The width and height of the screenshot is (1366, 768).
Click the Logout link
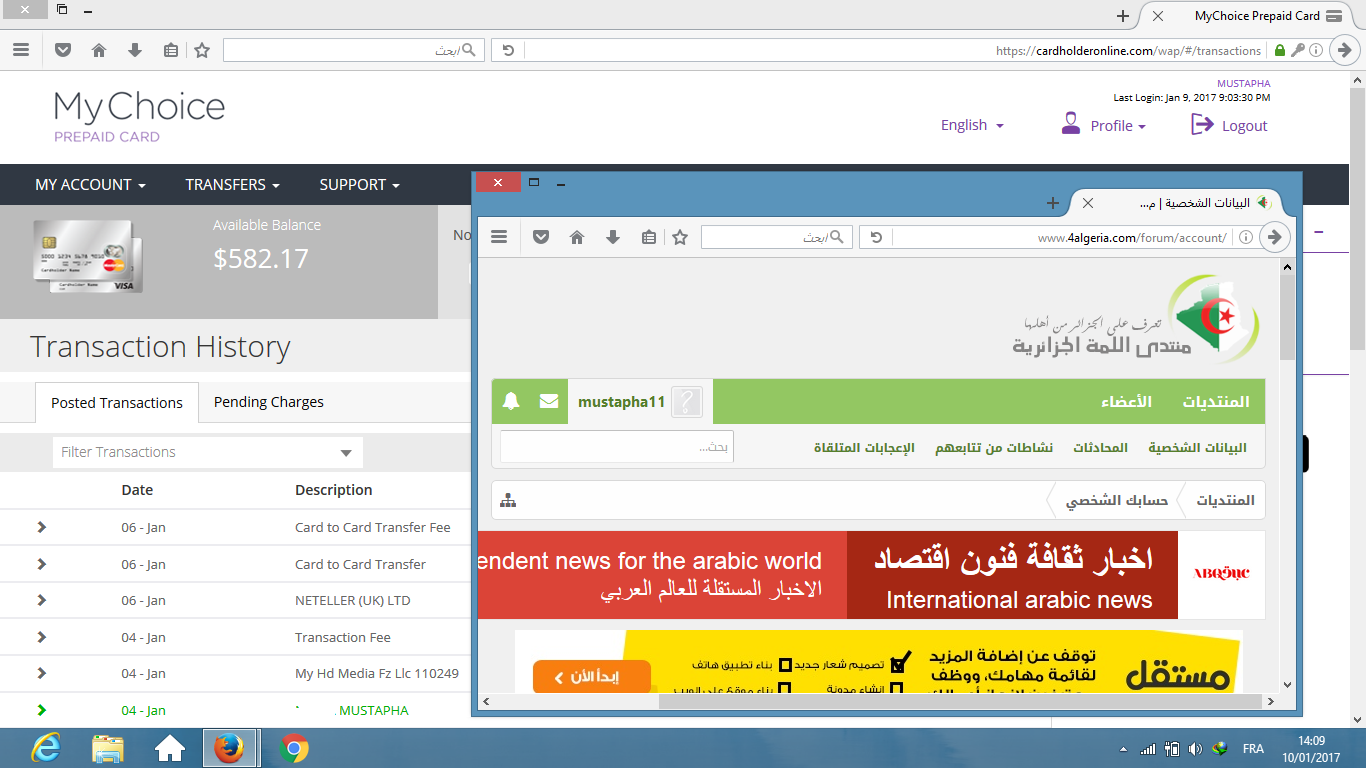(x=1230, y=125)
